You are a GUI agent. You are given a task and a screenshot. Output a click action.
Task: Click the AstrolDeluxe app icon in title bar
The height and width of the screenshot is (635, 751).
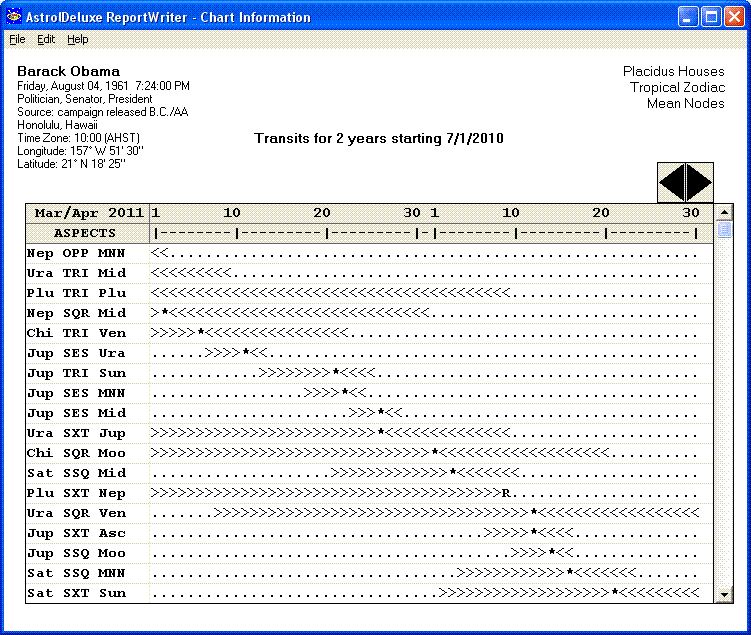coord(14,17)
